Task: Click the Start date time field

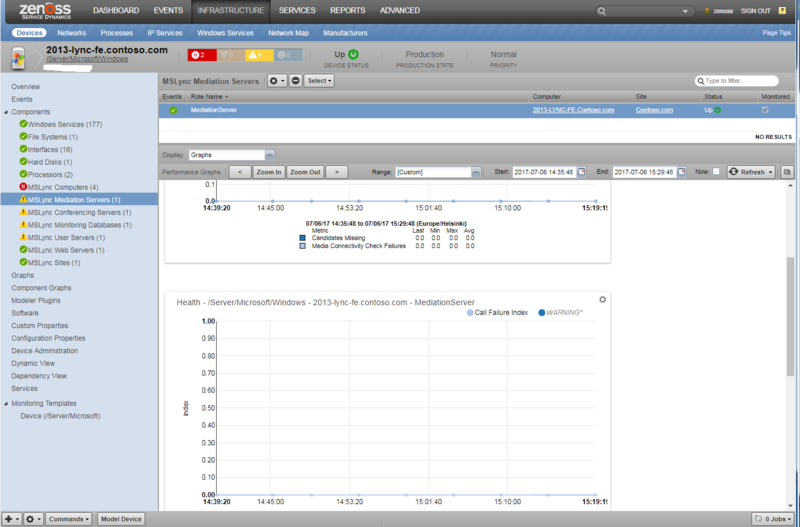Action: pyautogui.click(x=544, y=172)
